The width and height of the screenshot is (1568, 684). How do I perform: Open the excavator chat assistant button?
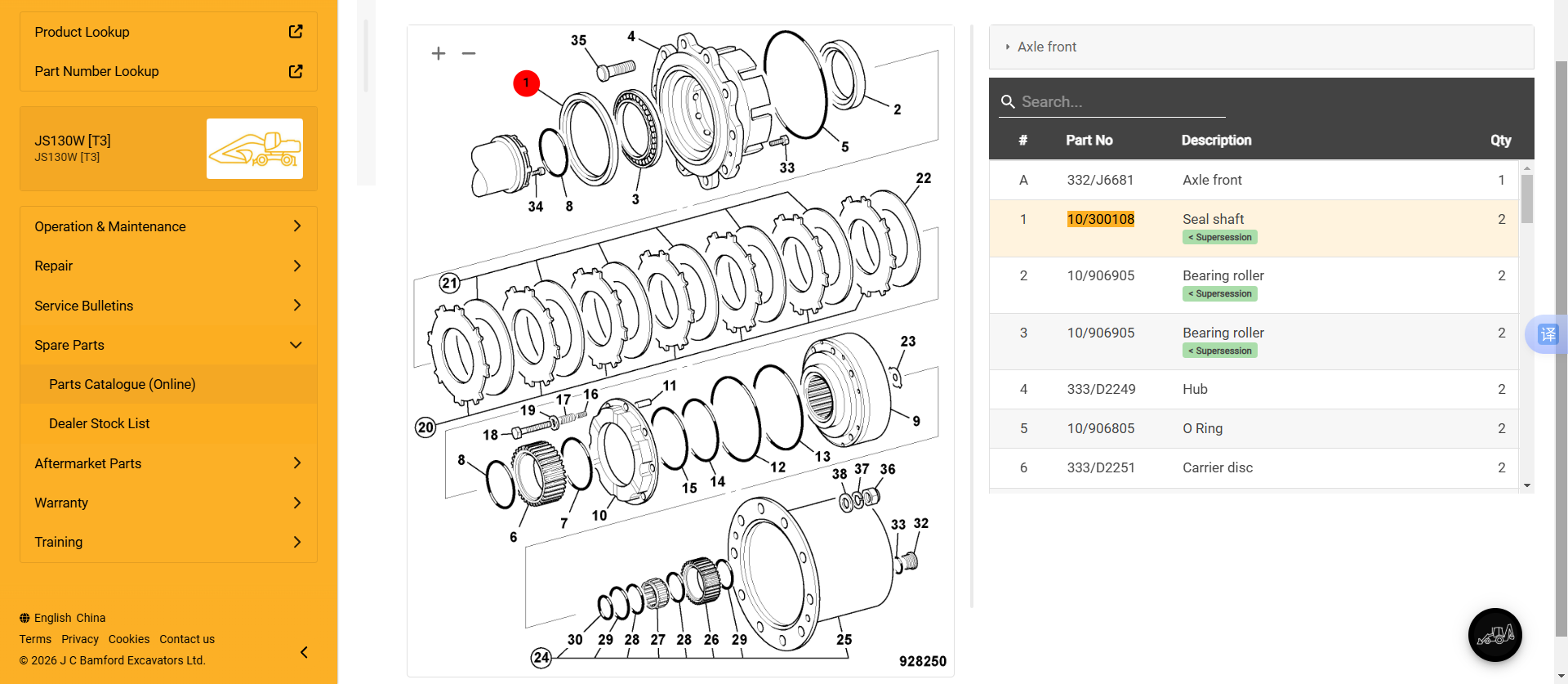pyautogui.click(x=1494, y=635)
